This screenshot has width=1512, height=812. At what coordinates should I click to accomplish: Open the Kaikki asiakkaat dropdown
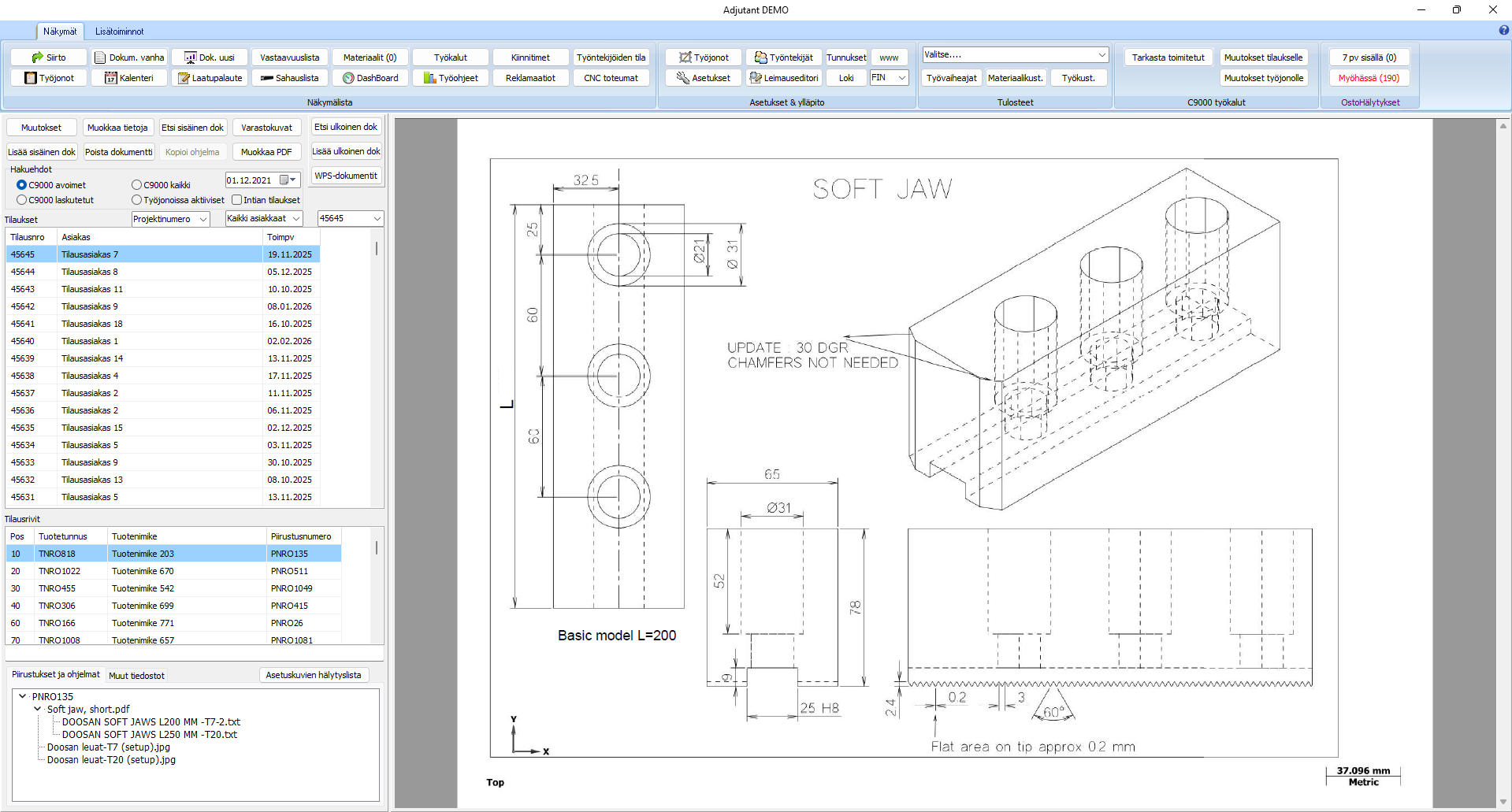(x=264, y=218)
